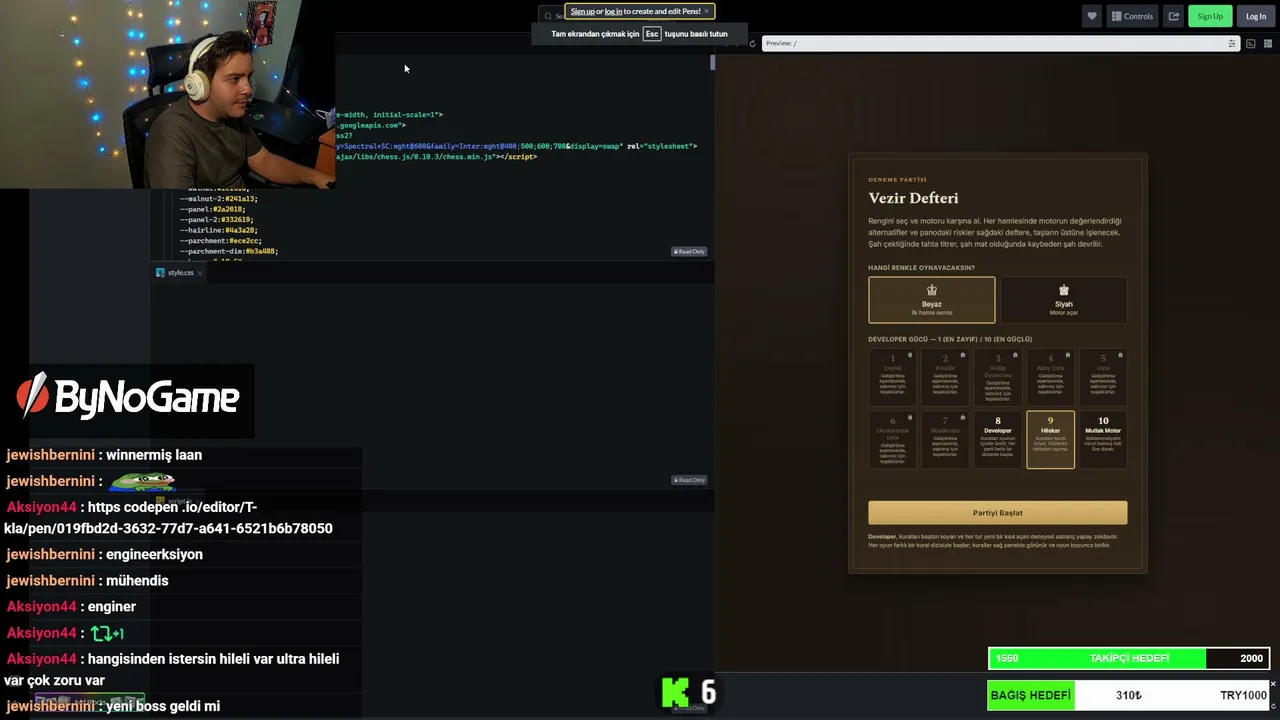Image resolution: width=1280 pixels, height=720 pixels.
Task: Click the green Kick logo overlay
Action: click(675, 692)
